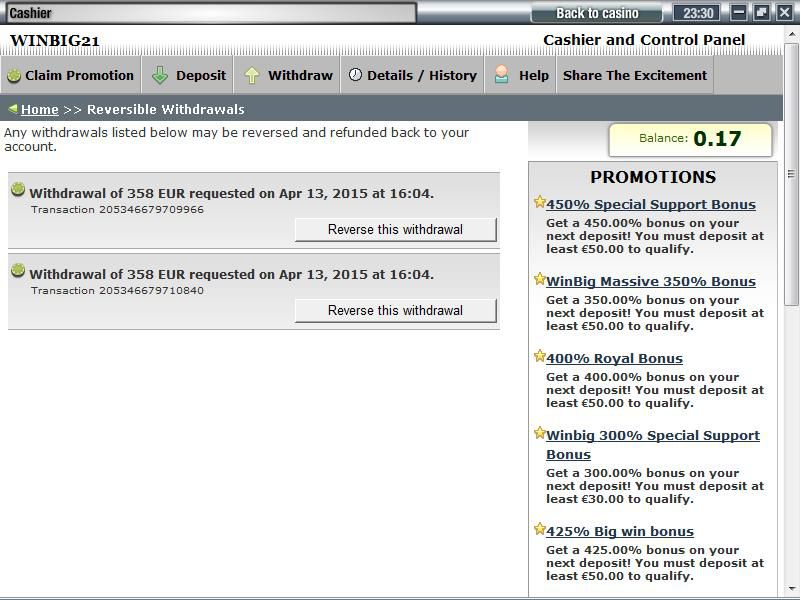This screenshot has height=600, width=800.
Task: Click the 23:30 clock display
Action: pyautogui.click(x=698, y=13)
